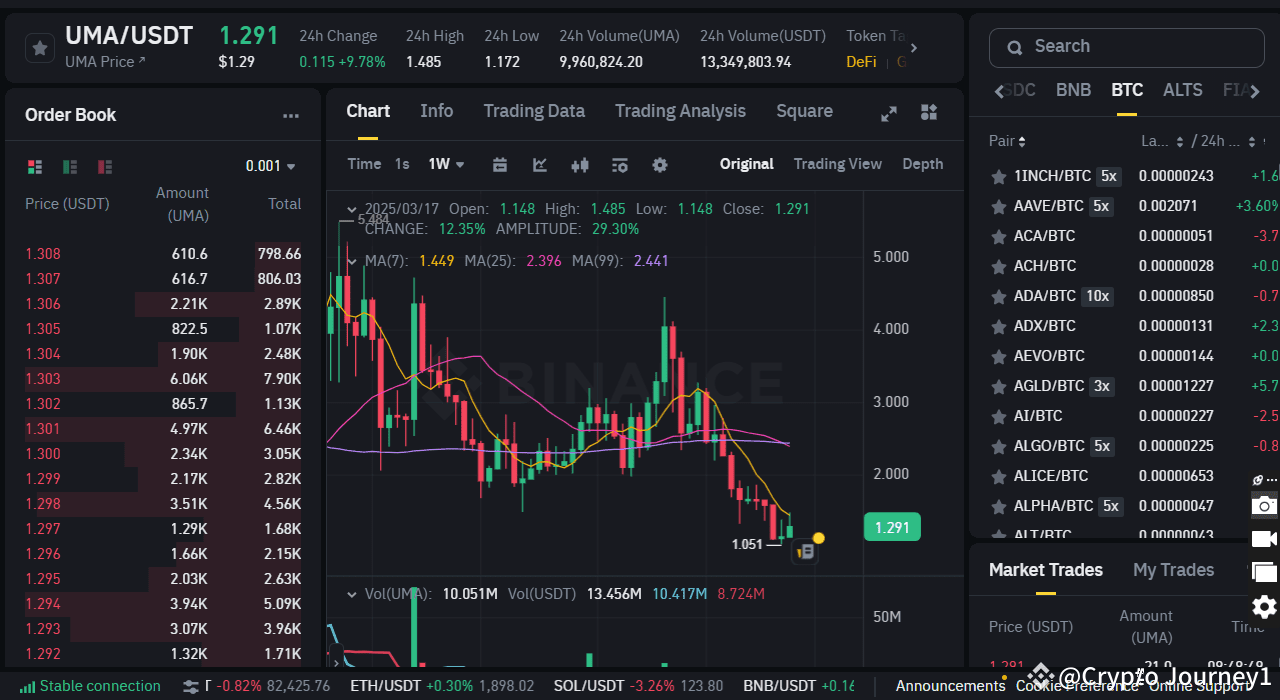
Task: Open the BNB pairs tab
Action: pyautogui.click(x=1073, y=89)
